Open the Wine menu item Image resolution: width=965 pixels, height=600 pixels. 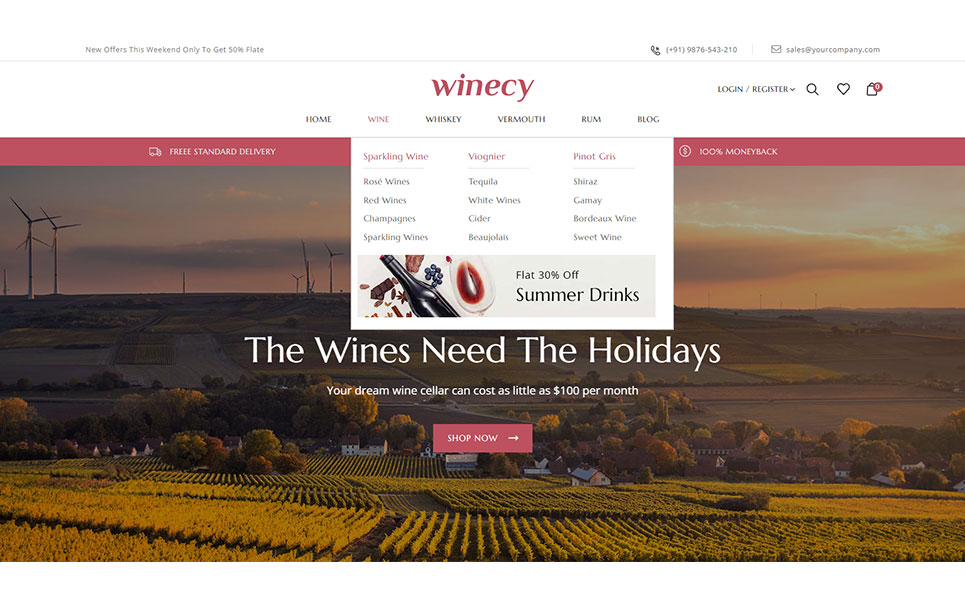(x=378, y=119)
